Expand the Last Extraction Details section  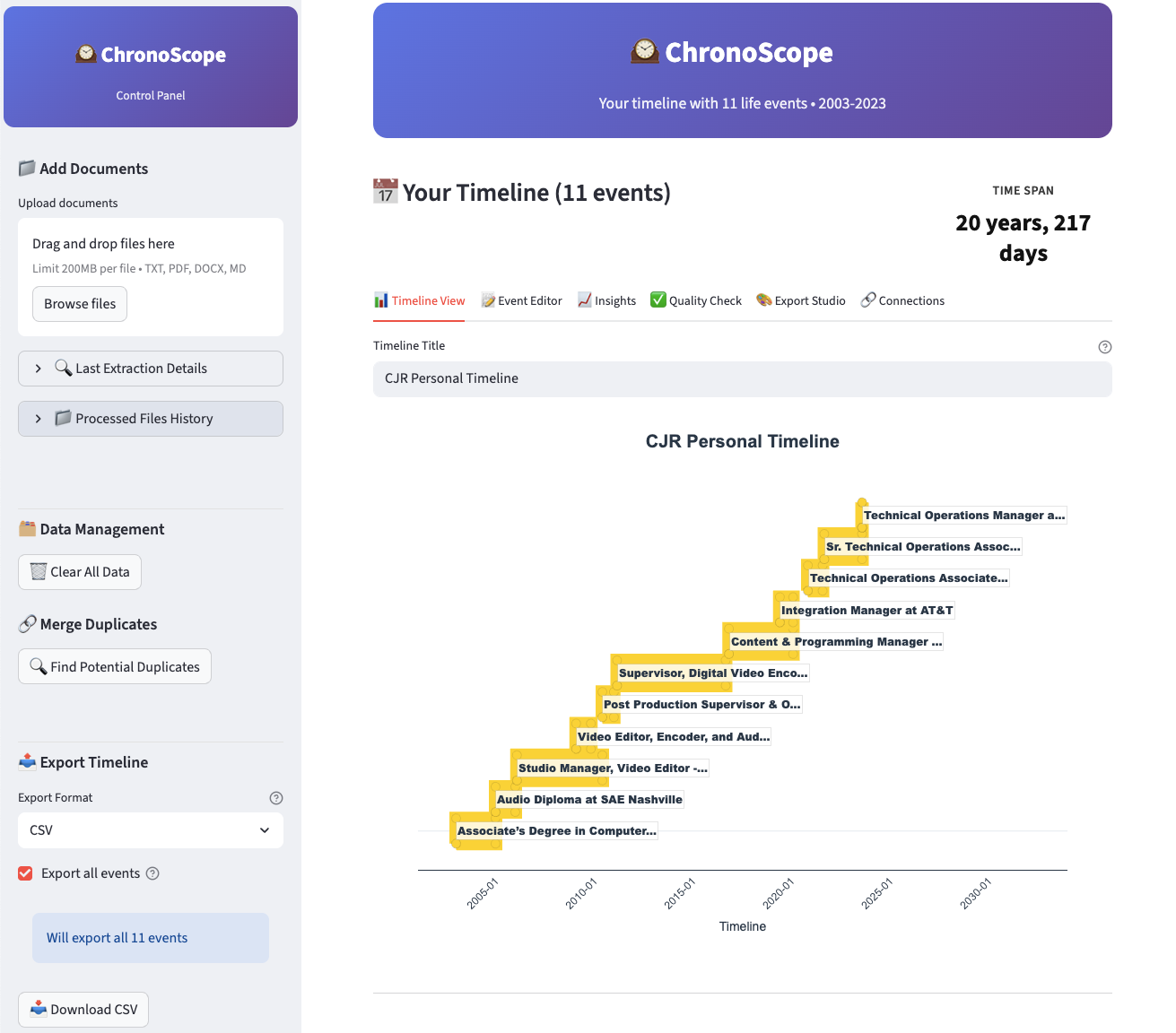click(x=151, y=369)
